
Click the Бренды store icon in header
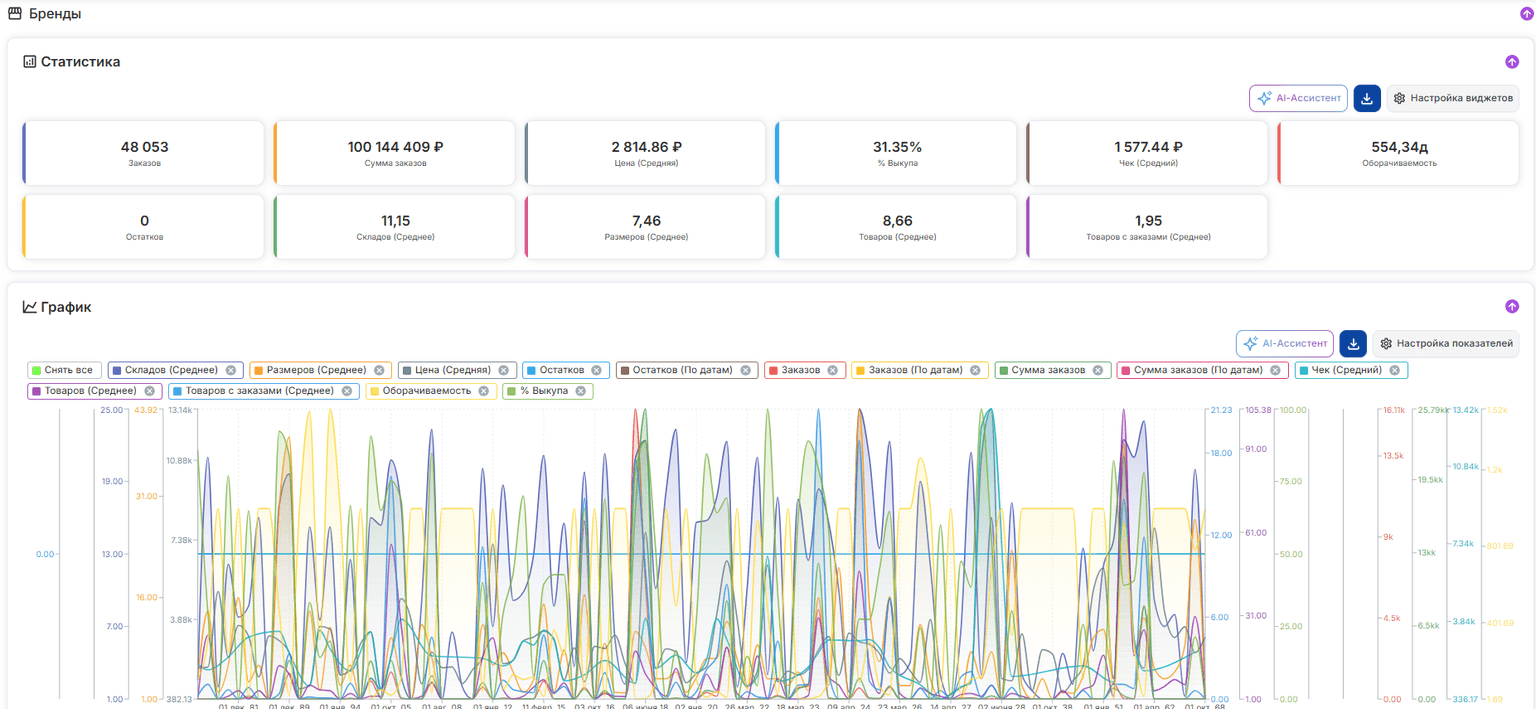[x=15, y=14]
